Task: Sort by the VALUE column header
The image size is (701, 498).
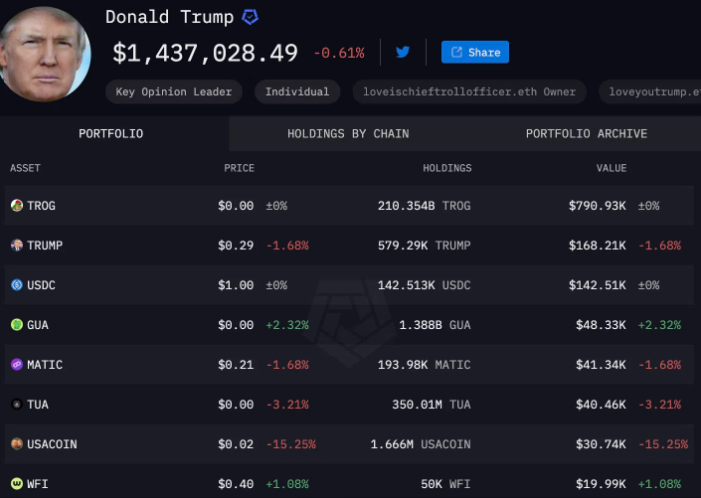Action: point(611,168)
